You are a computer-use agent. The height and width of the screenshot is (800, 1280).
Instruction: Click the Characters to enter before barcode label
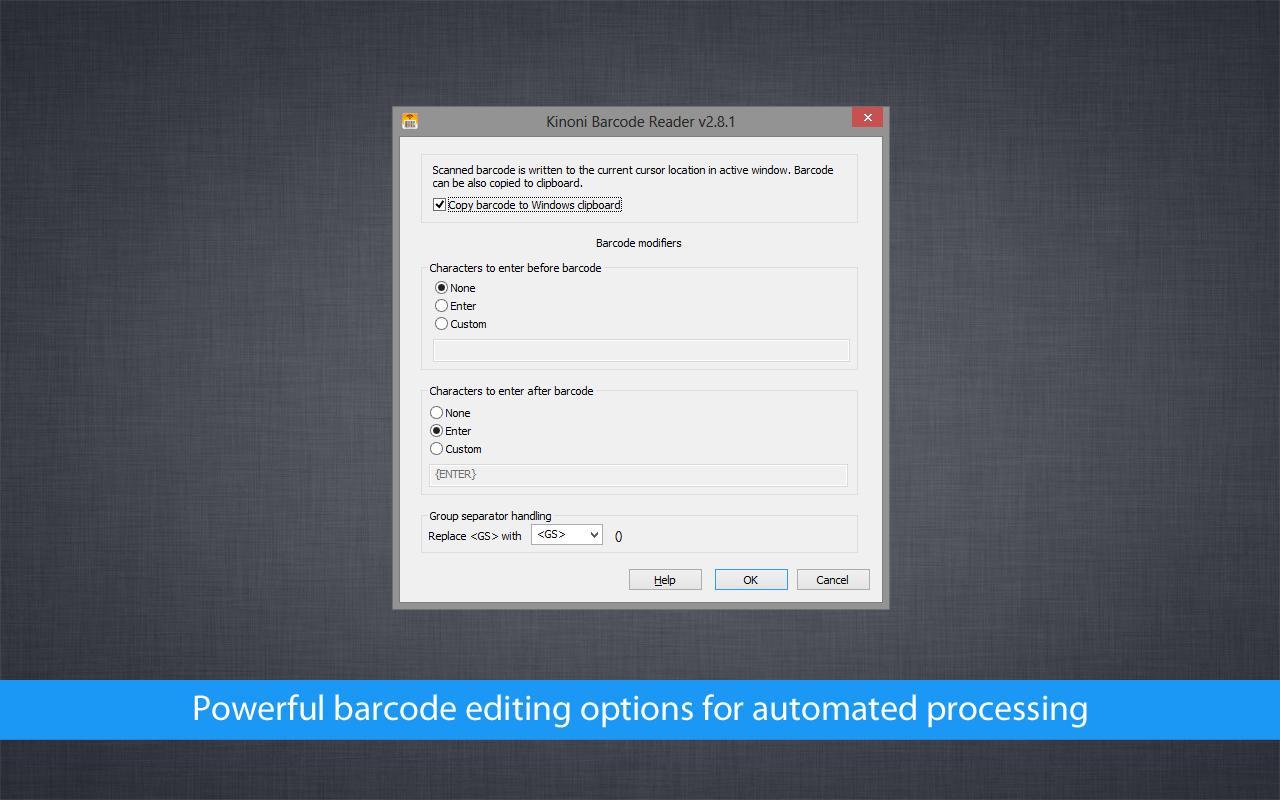point(515,268)
